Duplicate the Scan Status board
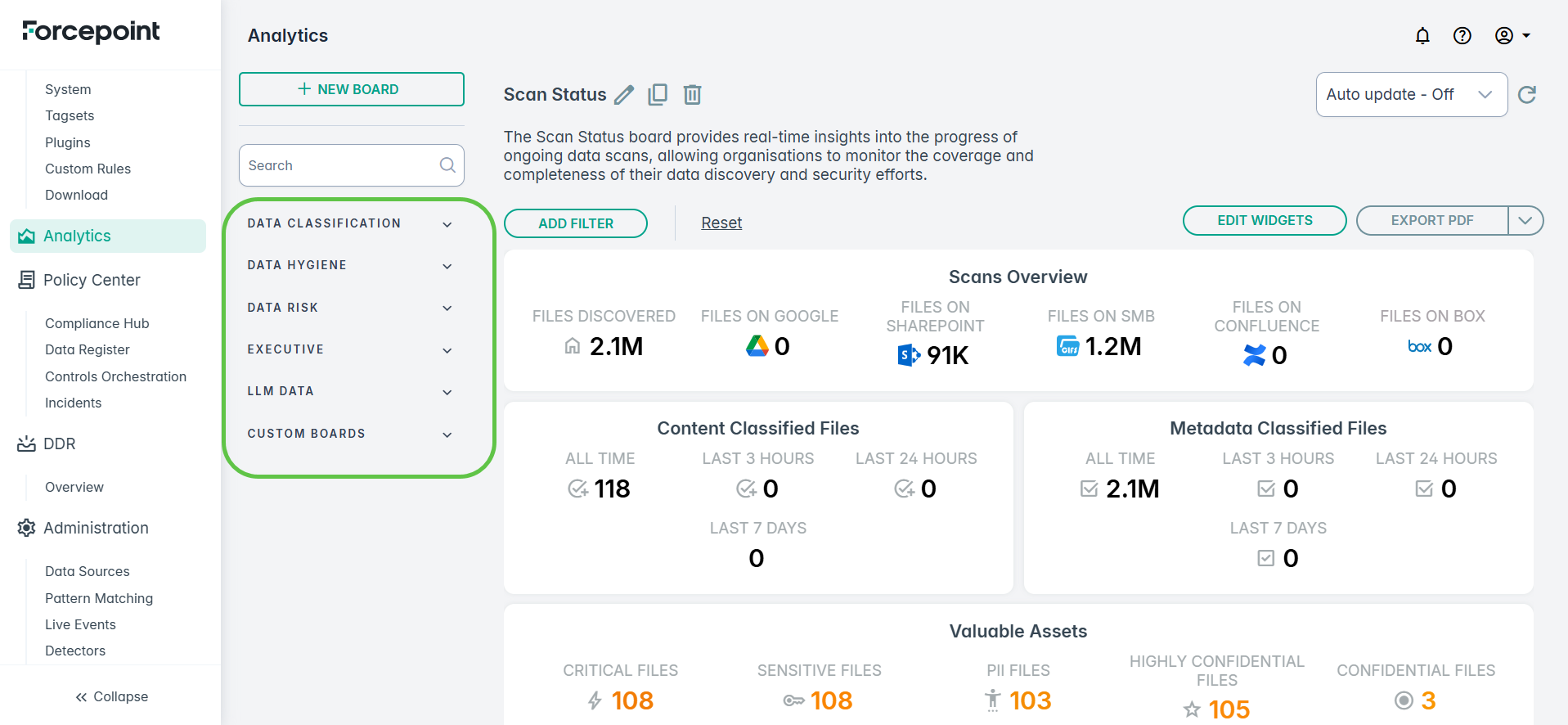Viewport: 1568px width, 725px height. click(658, 95)
